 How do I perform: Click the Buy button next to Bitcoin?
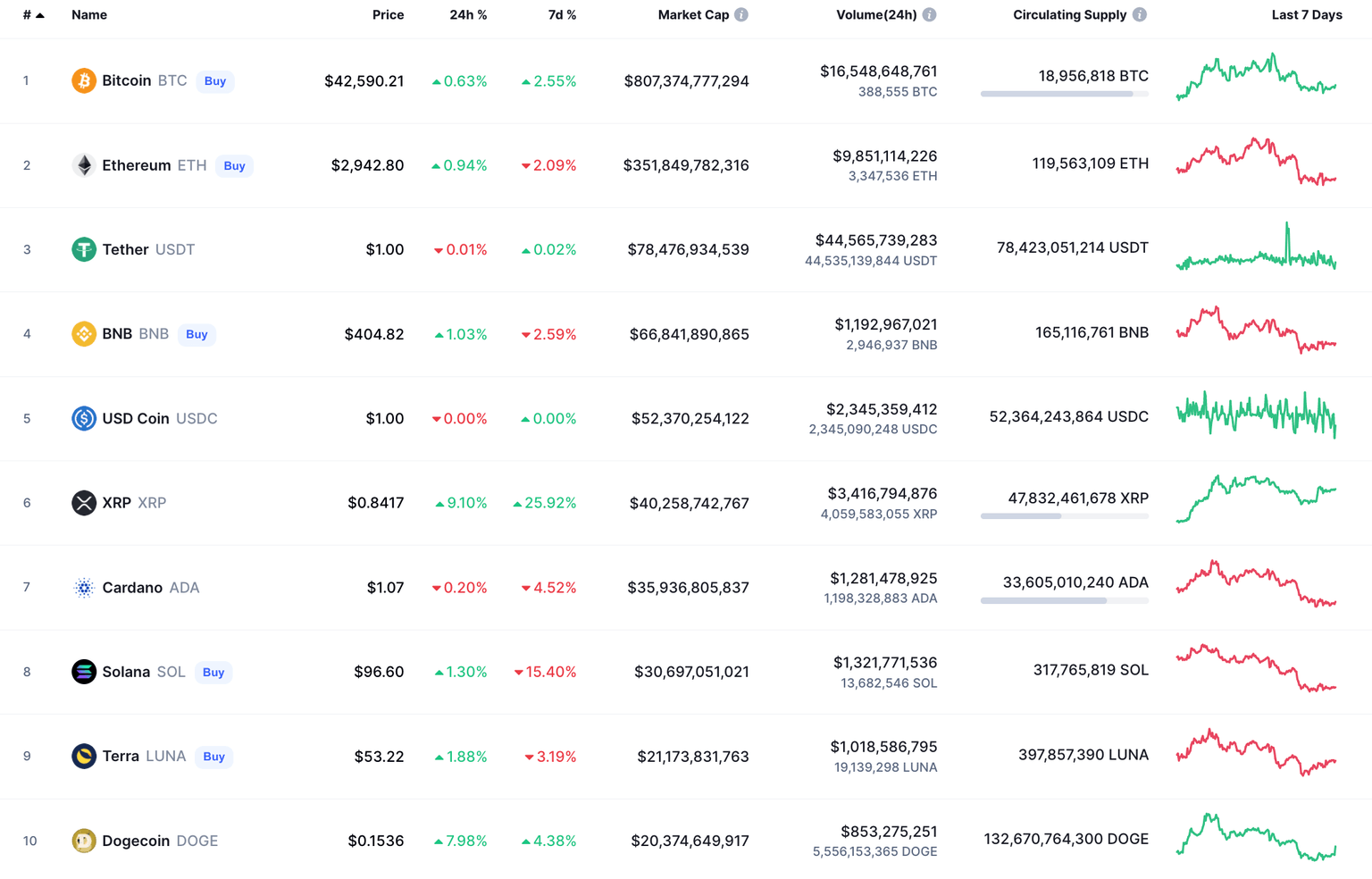(x=214, y=80)
